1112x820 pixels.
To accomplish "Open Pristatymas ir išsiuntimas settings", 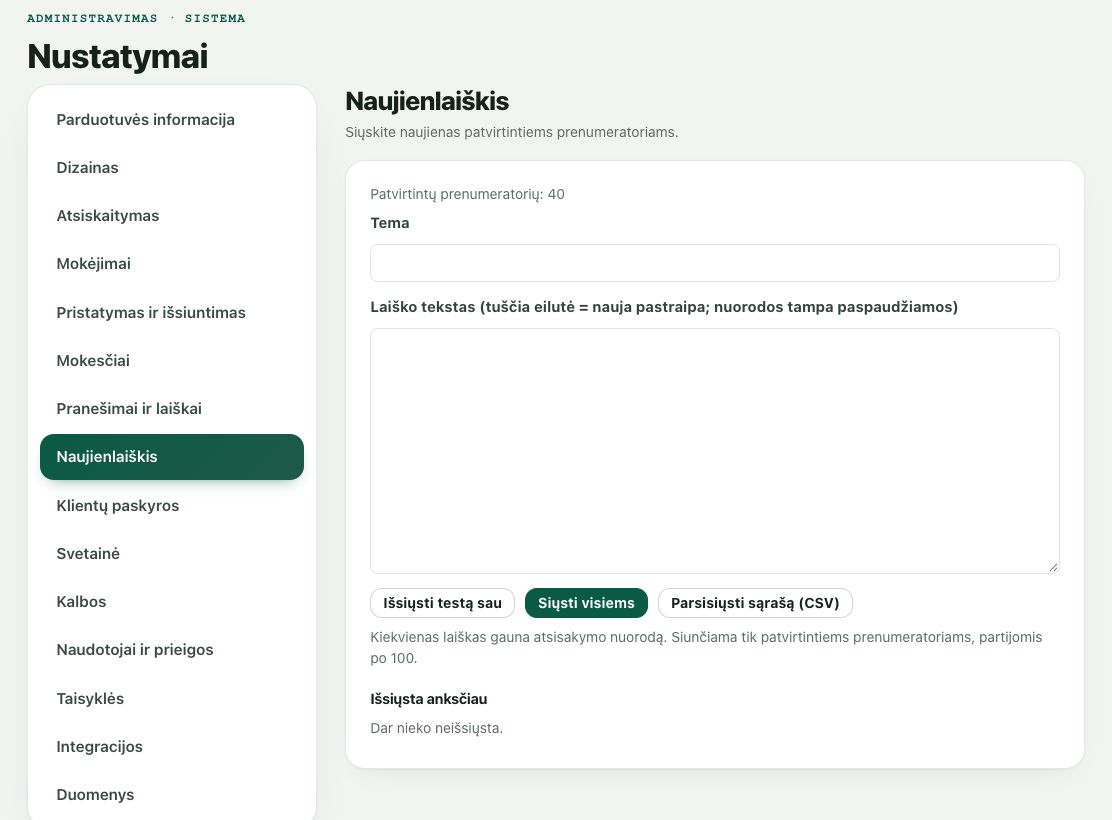I will point(172,313).
